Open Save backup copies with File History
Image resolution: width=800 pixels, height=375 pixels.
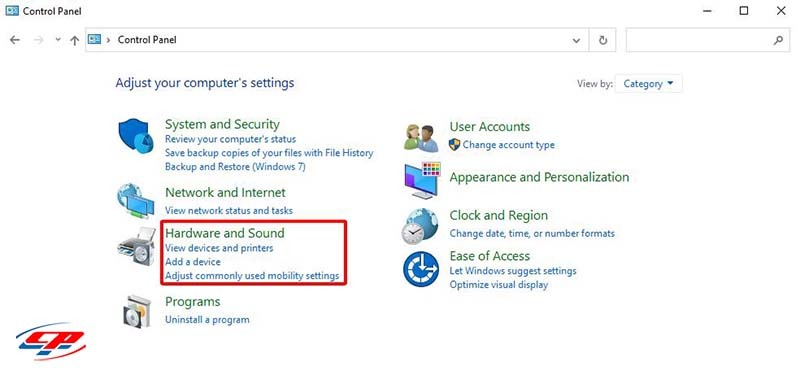269,153
